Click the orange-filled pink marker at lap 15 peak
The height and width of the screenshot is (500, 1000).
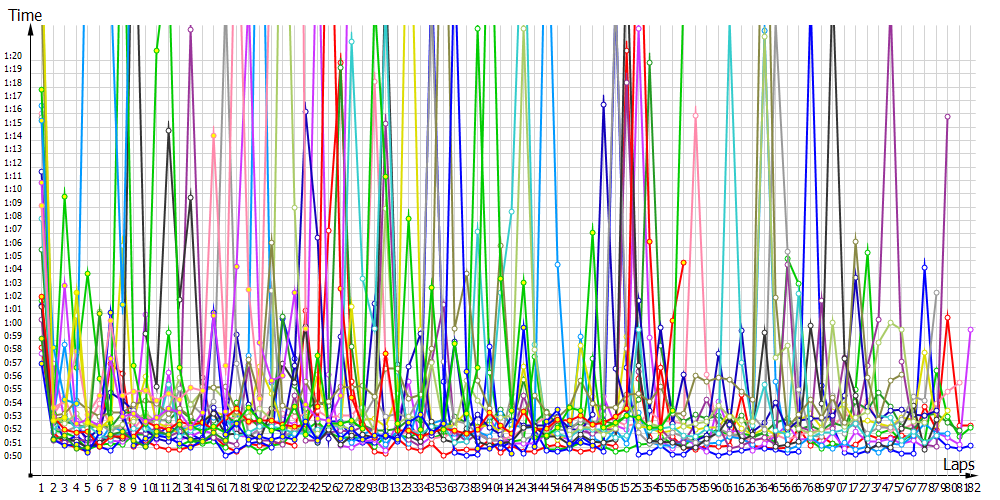pos(213,136)
